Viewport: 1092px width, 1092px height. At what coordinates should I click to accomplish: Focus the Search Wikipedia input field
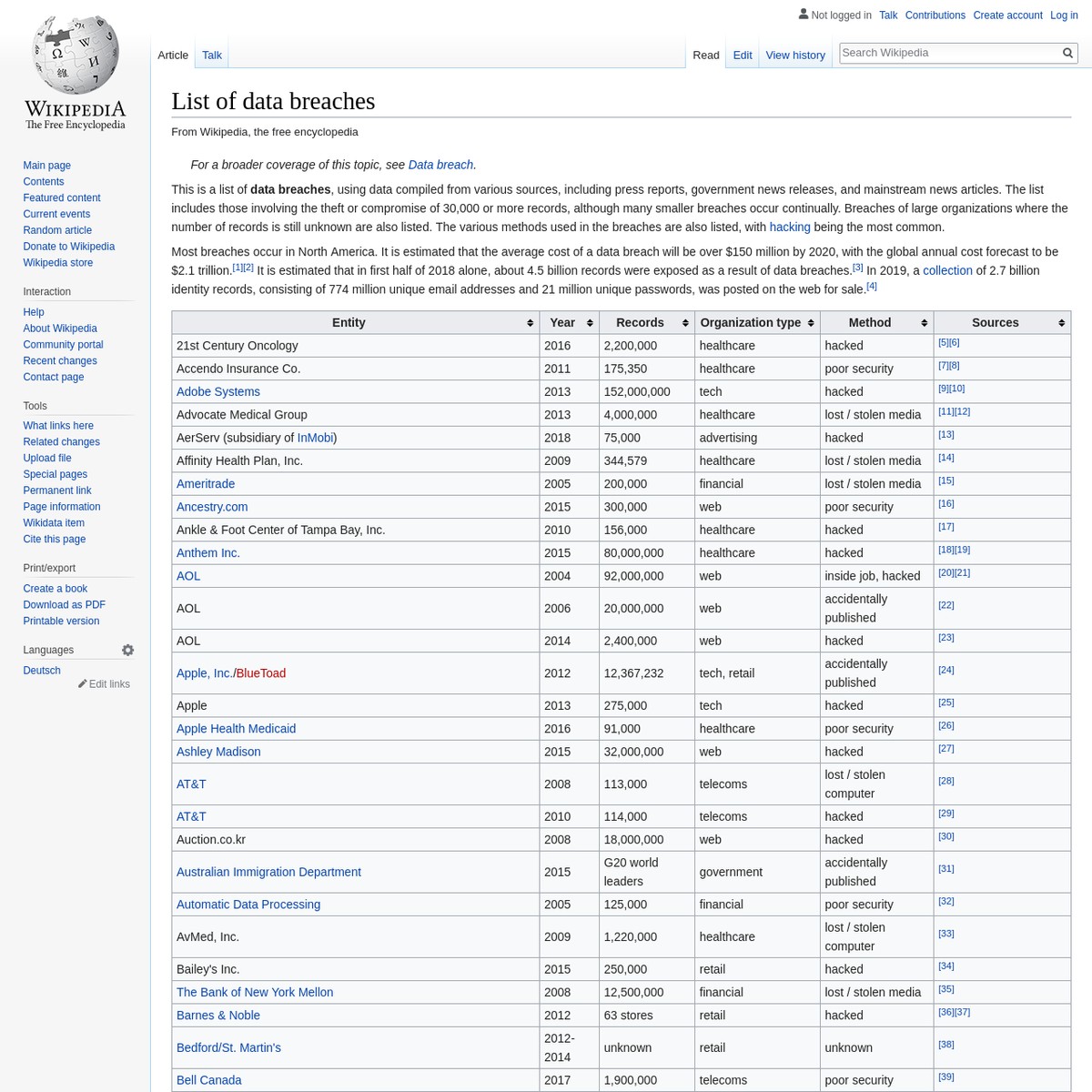tap(949, 53)
